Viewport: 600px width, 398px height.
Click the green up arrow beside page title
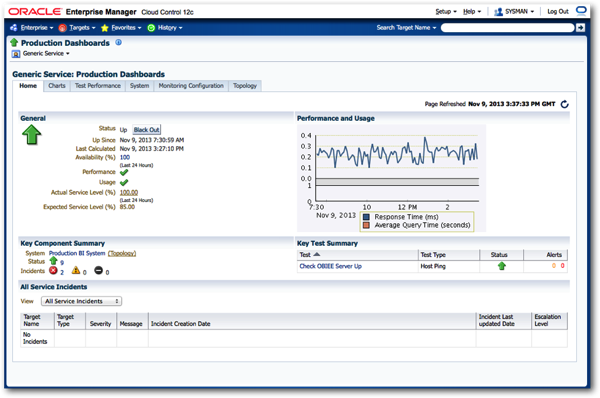[x=14, y=42]
